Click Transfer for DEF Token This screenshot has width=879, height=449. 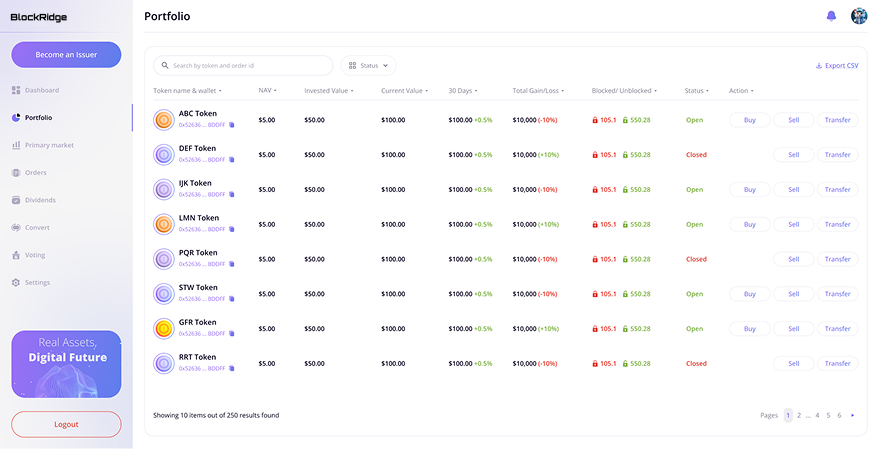(x=837, y=155)
